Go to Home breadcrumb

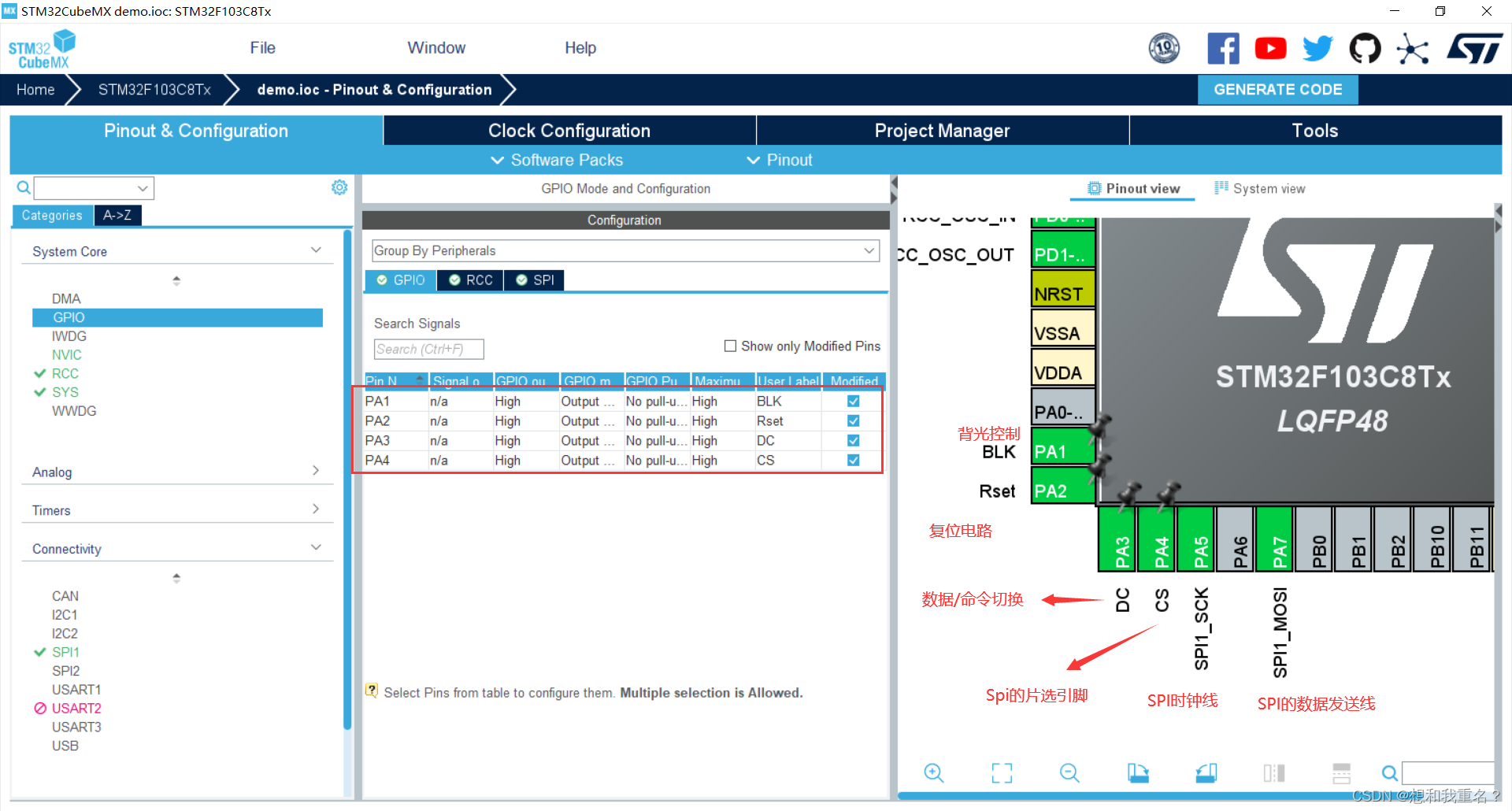pos(35,90)
